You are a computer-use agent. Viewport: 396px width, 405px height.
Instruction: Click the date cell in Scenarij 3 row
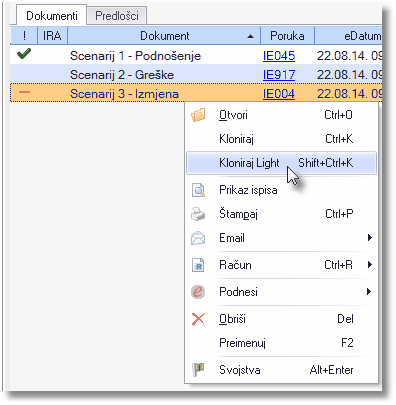tap(349, 94)
